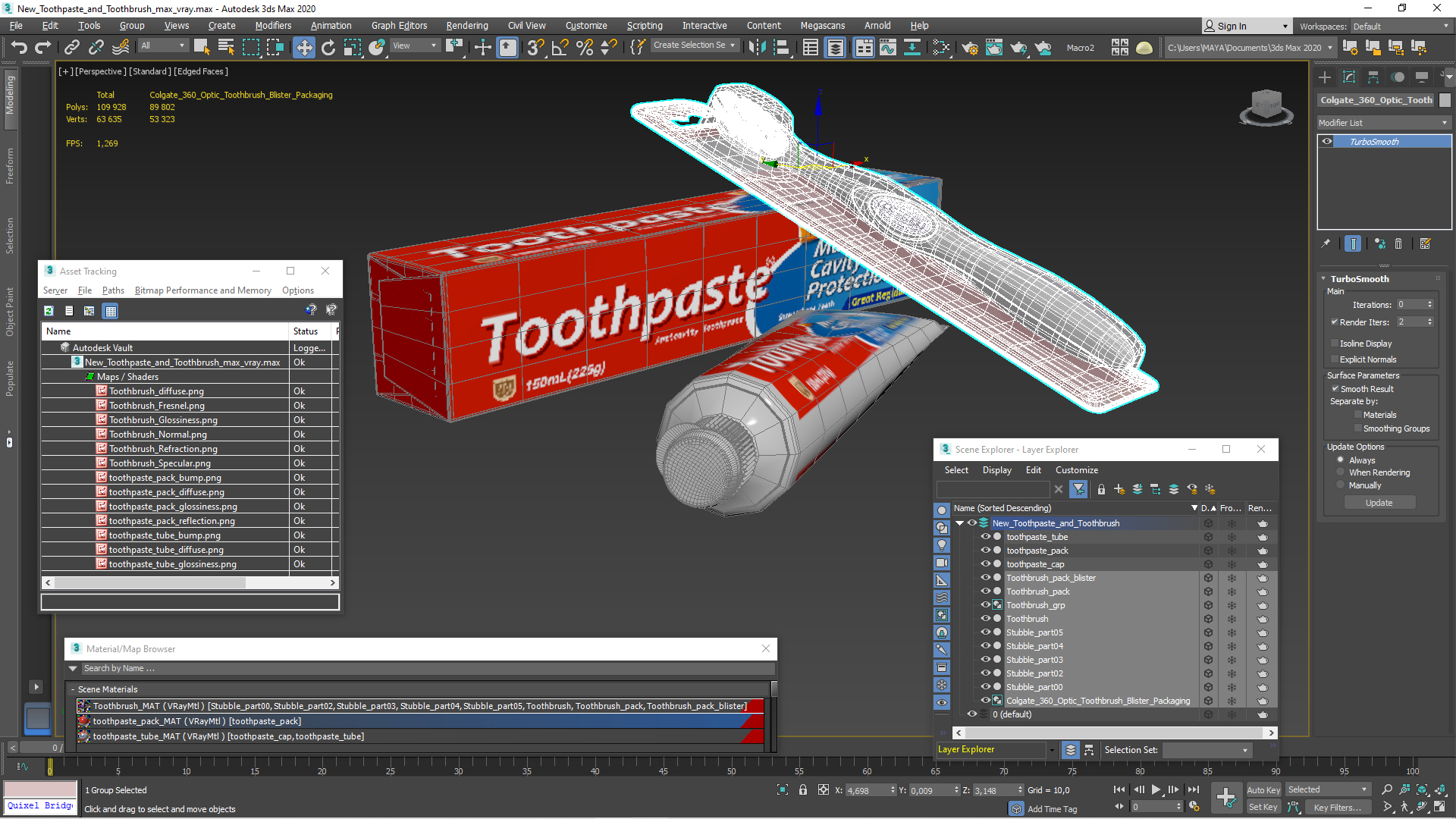Click the Play Animation button
1456x819 pixels.
pos(1156,789)
